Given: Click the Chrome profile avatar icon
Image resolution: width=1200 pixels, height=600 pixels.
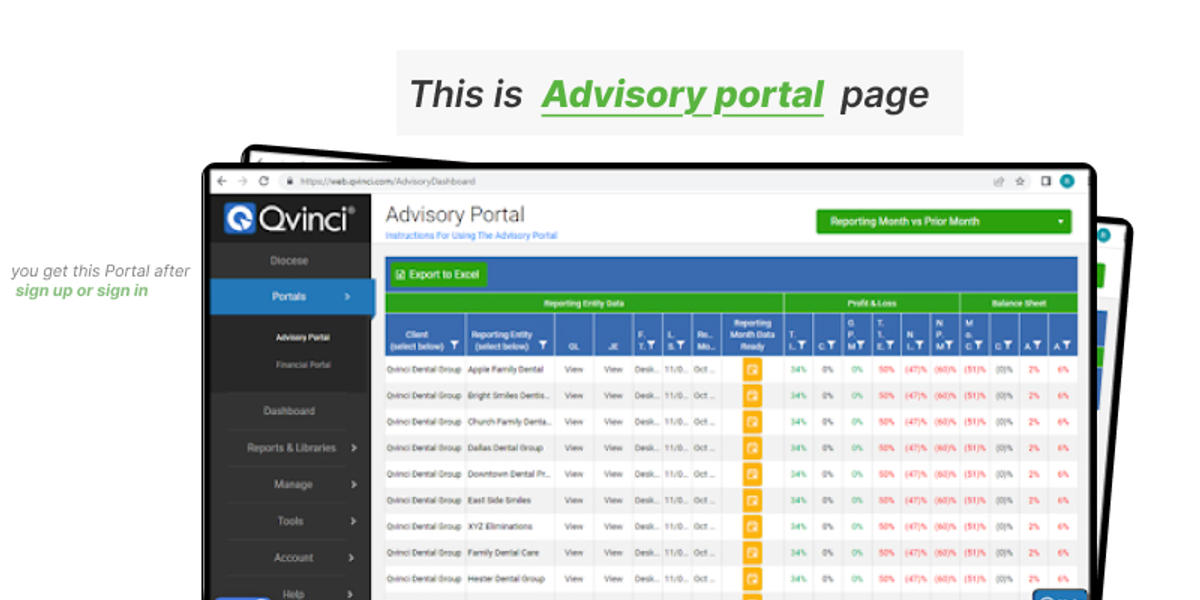Looking at the screenshot, I should pyautogui.click(x=1064, y=181).
